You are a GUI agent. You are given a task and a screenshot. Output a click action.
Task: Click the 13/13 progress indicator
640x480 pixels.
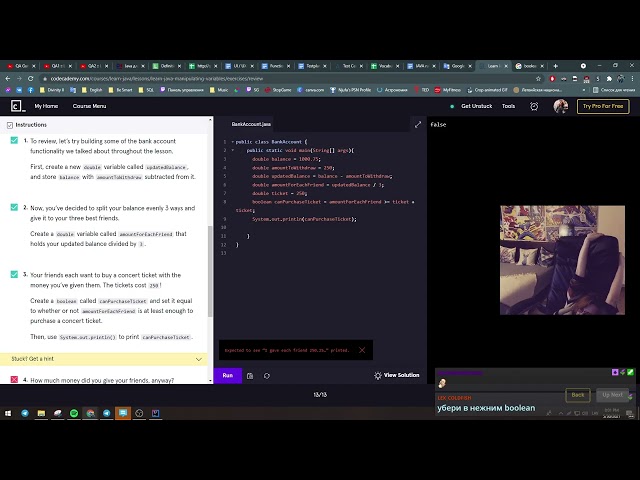(x=320, y=395)
